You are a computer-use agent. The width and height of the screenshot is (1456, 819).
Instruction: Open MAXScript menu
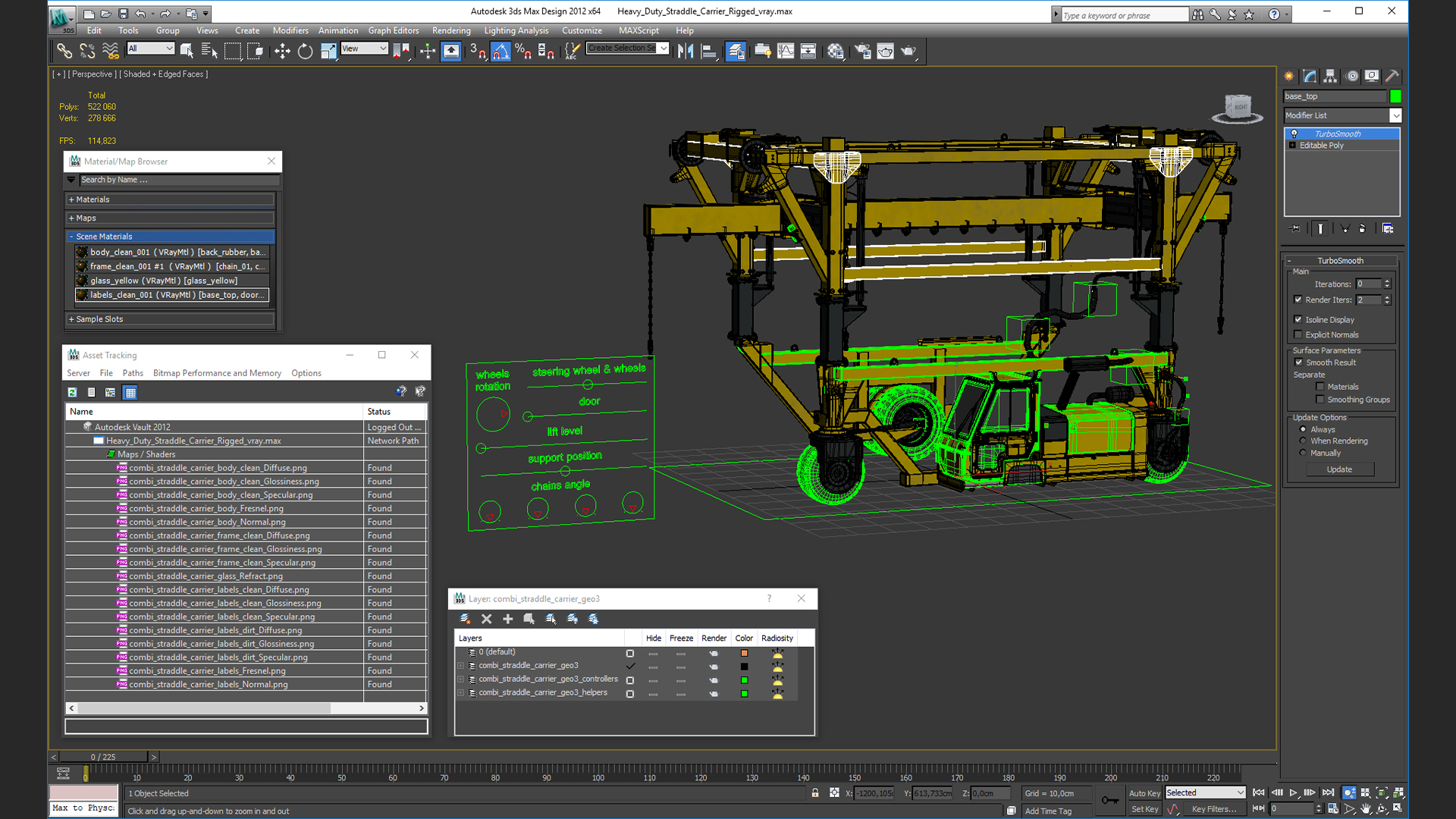click(639, 30)
